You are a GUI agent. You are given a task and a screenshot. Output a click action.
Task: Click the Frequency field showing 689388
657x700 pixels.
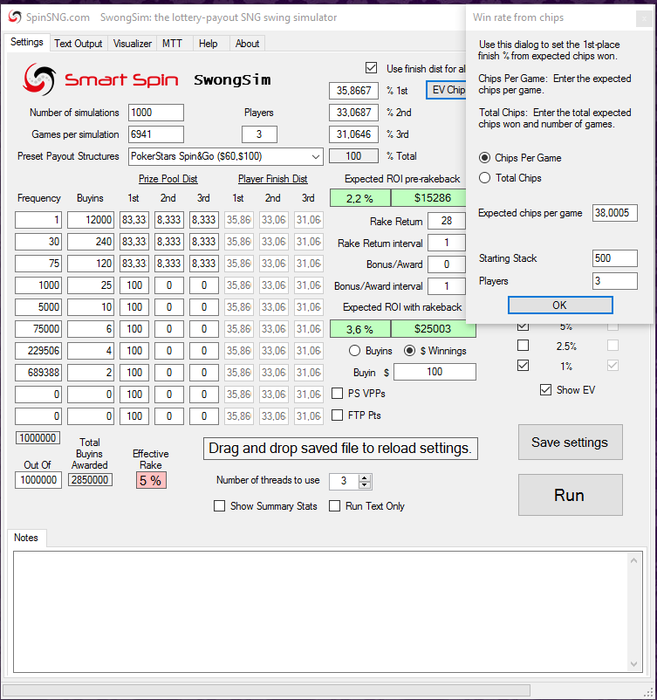pyautogui.click(x=38, y=373)
